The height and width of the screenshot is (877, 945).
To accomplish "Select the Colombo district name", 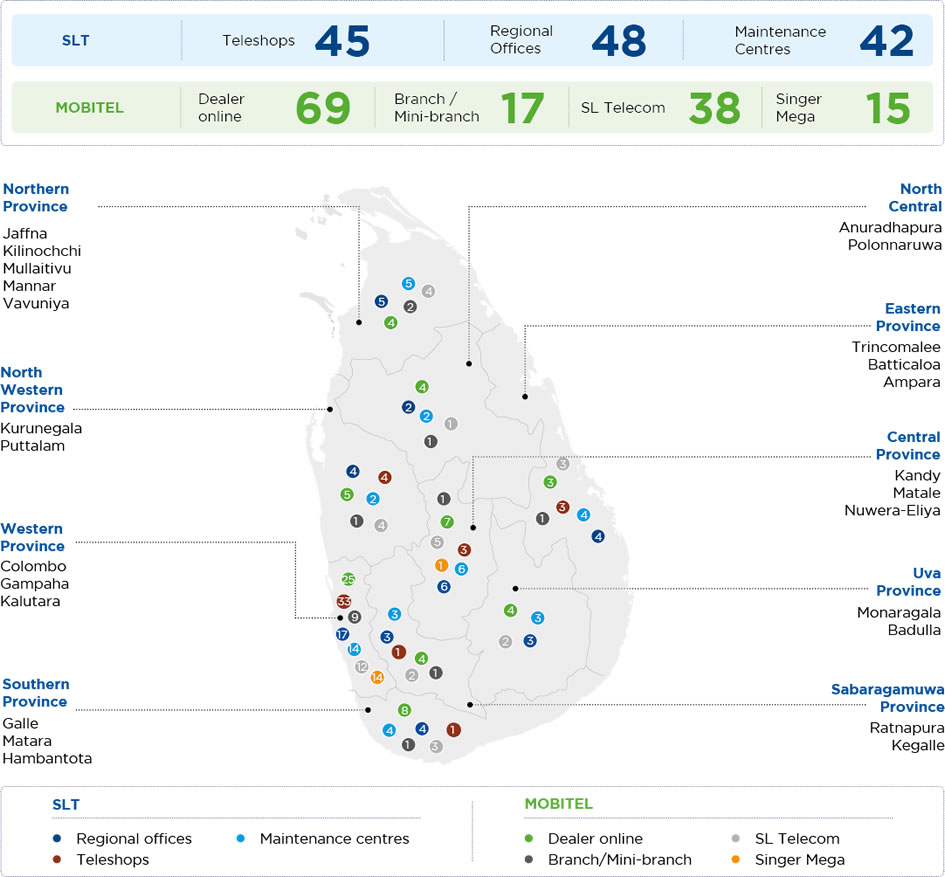I will click(33, 566).
